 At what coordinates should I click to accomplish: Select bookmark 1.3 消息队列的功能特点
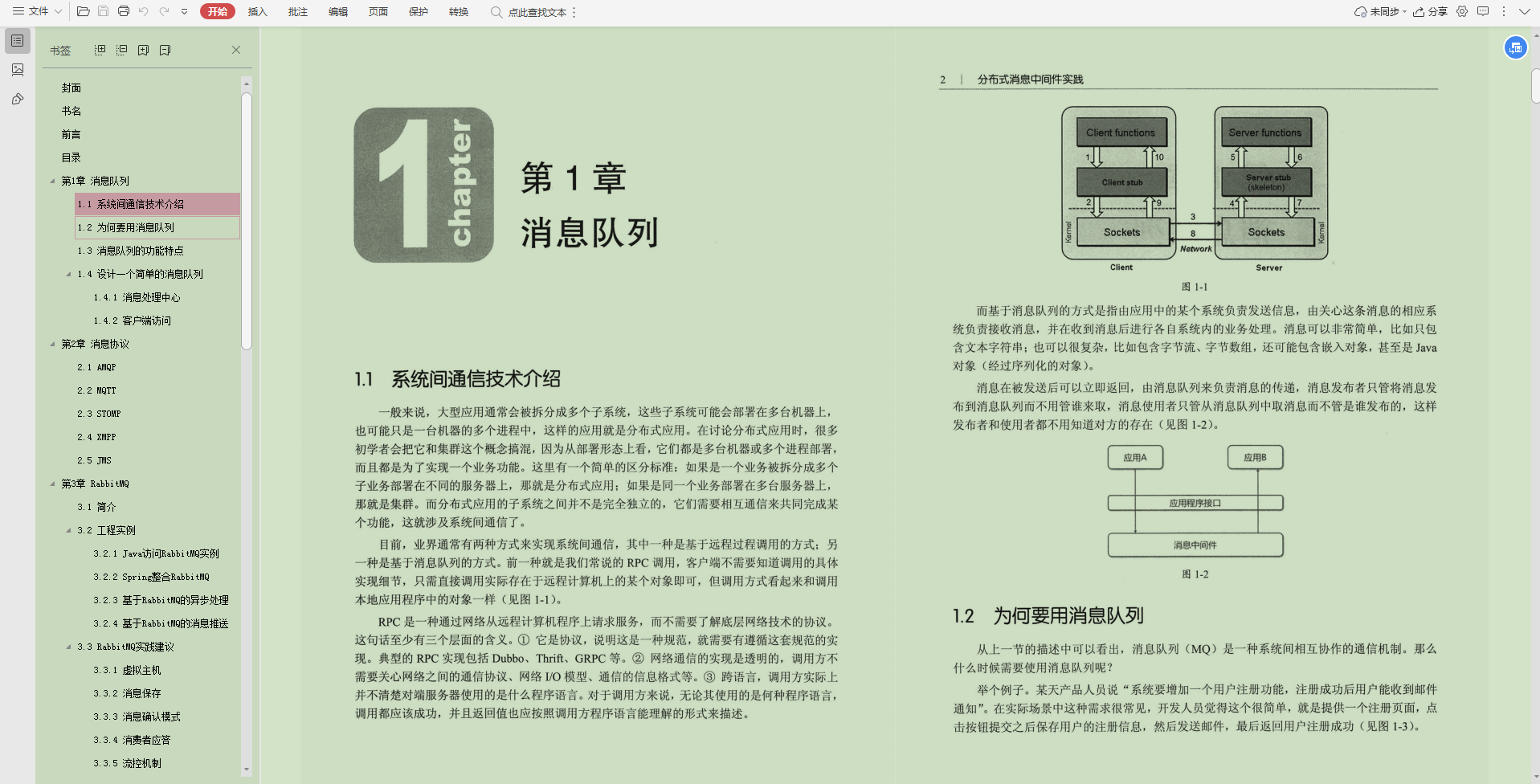point(130,251)
